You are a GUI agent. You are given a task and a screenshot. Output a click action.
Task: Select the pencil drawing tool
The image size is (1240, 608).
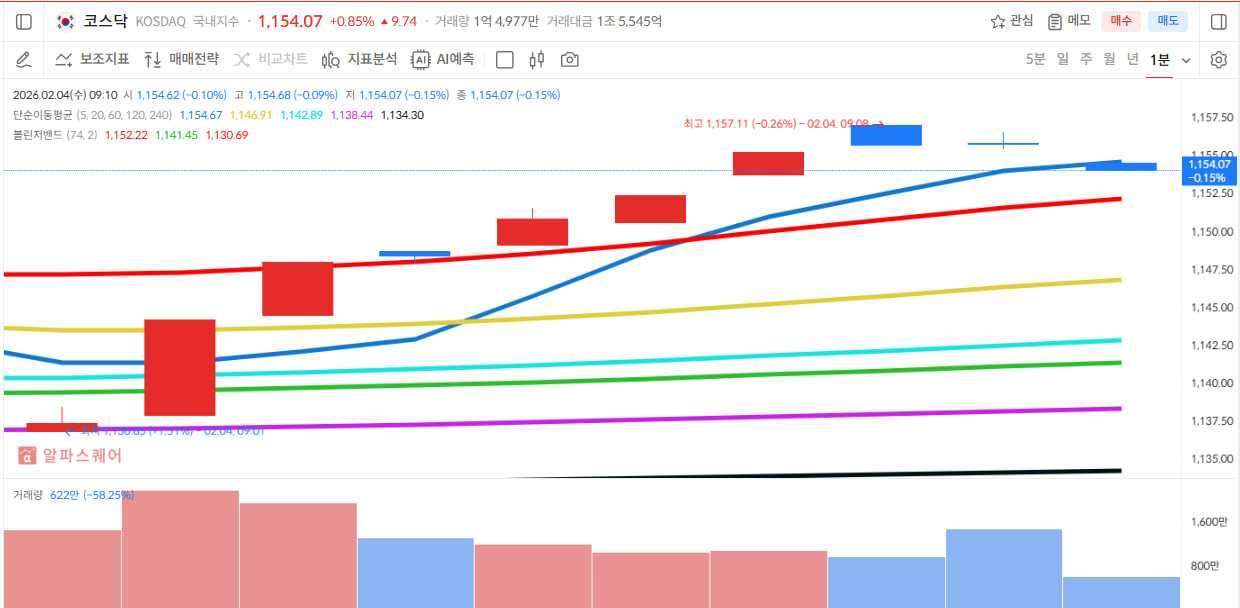pos(24,60)
